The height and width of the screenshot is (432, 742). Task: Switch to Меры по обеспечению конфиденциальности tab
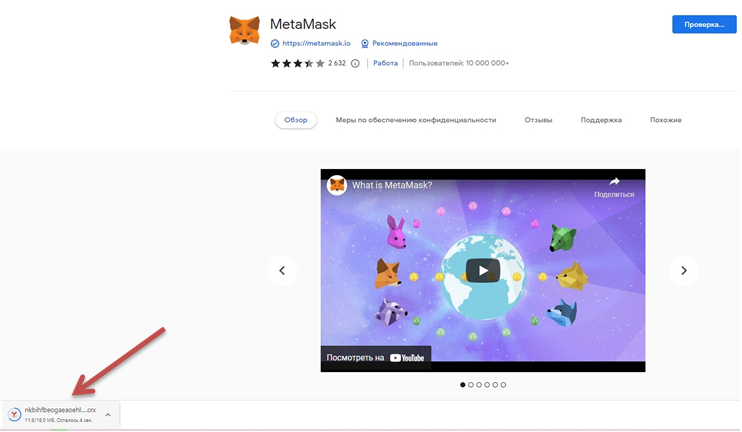416,120
